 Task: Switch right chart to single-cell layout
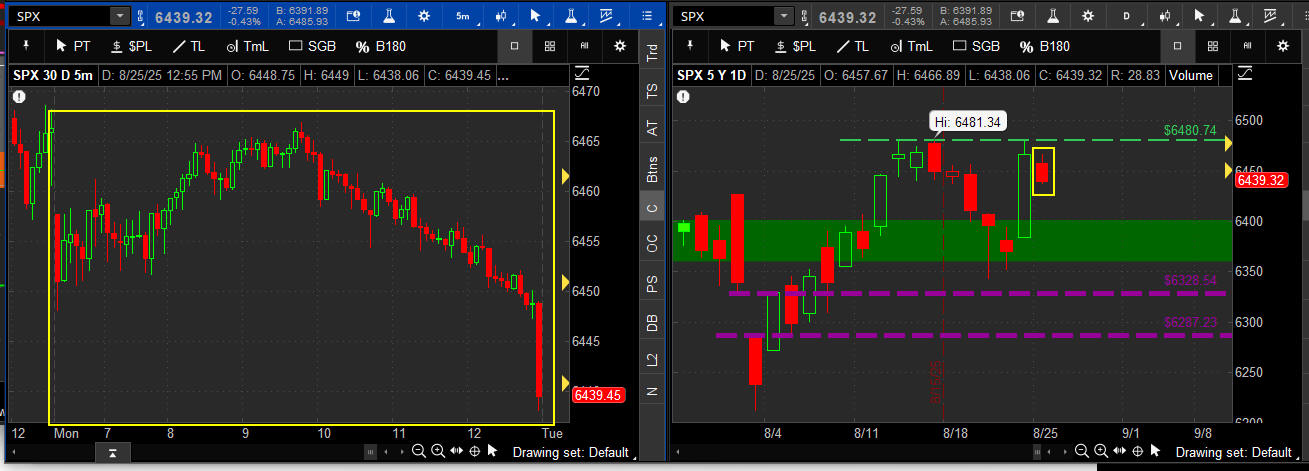pyautogui.click(x=1177, y=46)
